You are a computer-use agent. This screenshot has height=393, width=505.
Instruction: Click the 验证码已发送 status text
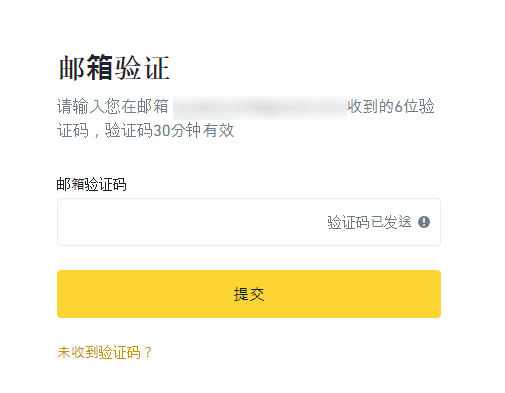click(x=369, y=222)
